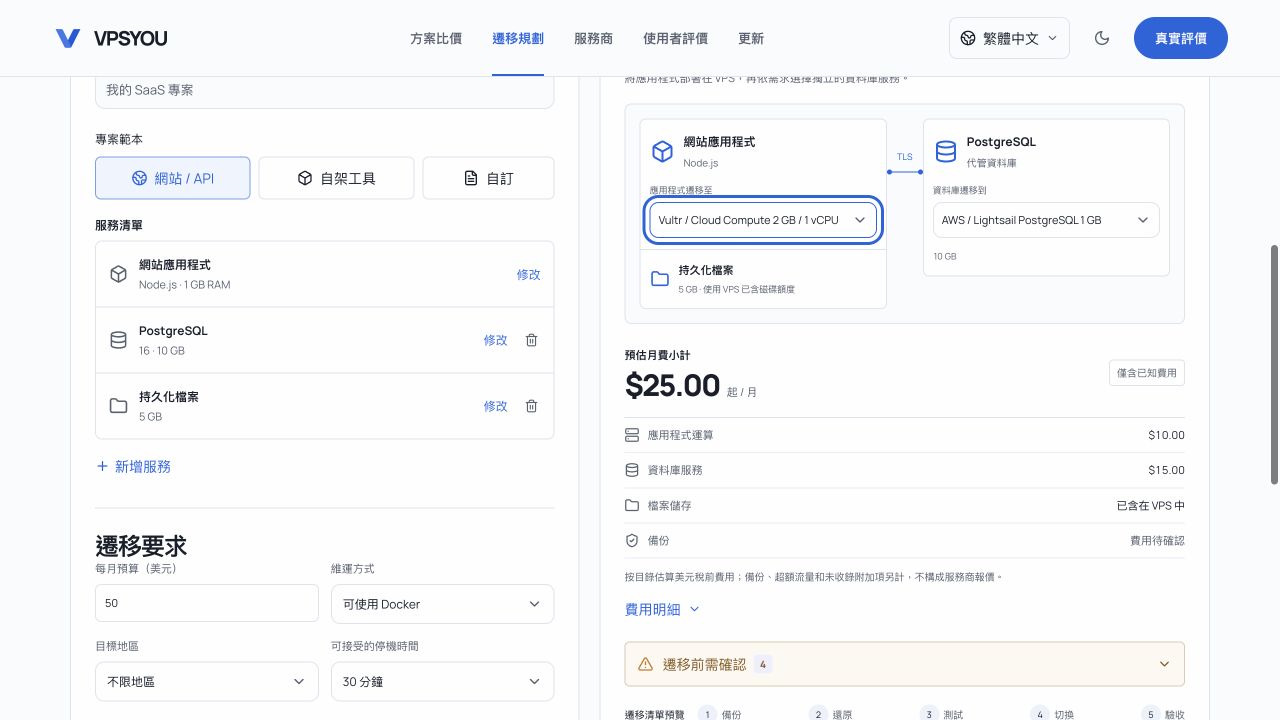1280x720 pixels.
Task: Expand the 遷移前需確認 warning panel
Action: coord(904,664)
